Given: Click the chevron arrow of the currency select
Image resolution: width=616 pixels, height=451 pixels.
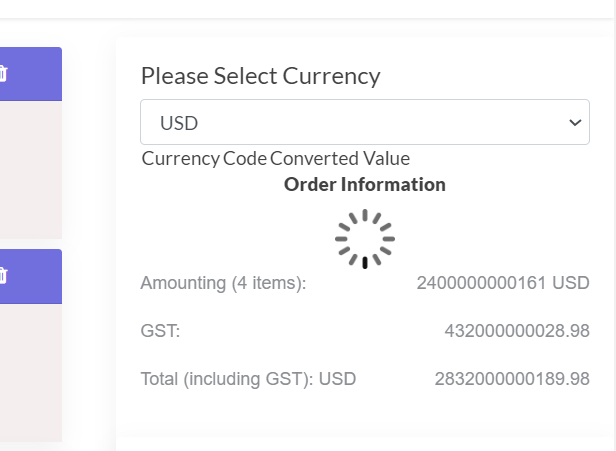Looking at the screenshot, I should tap(574, 123).
